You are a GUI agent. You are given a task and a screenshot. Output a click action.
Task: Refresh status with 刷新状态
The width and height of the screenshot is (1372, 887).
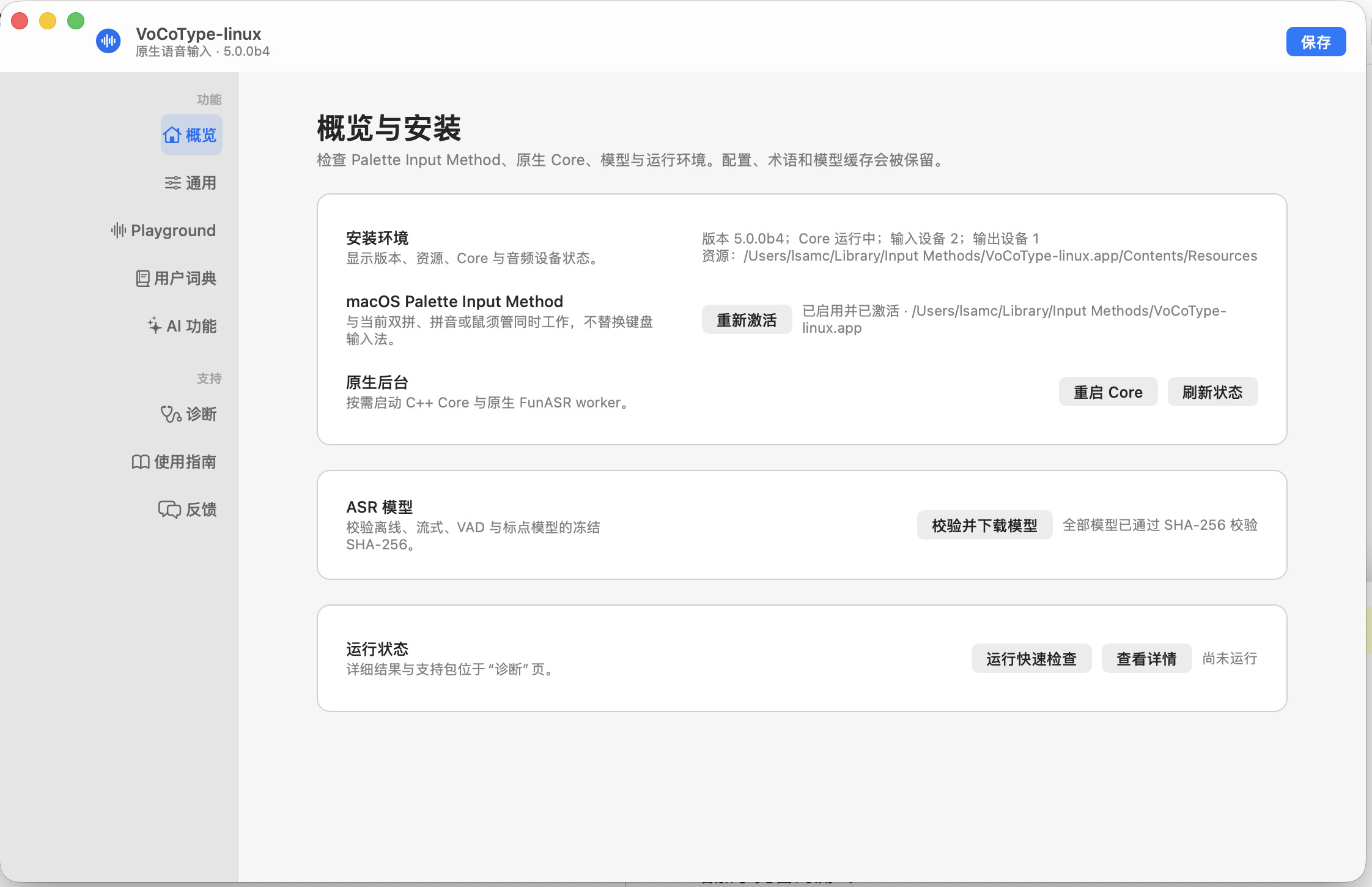pos(1212,392)
